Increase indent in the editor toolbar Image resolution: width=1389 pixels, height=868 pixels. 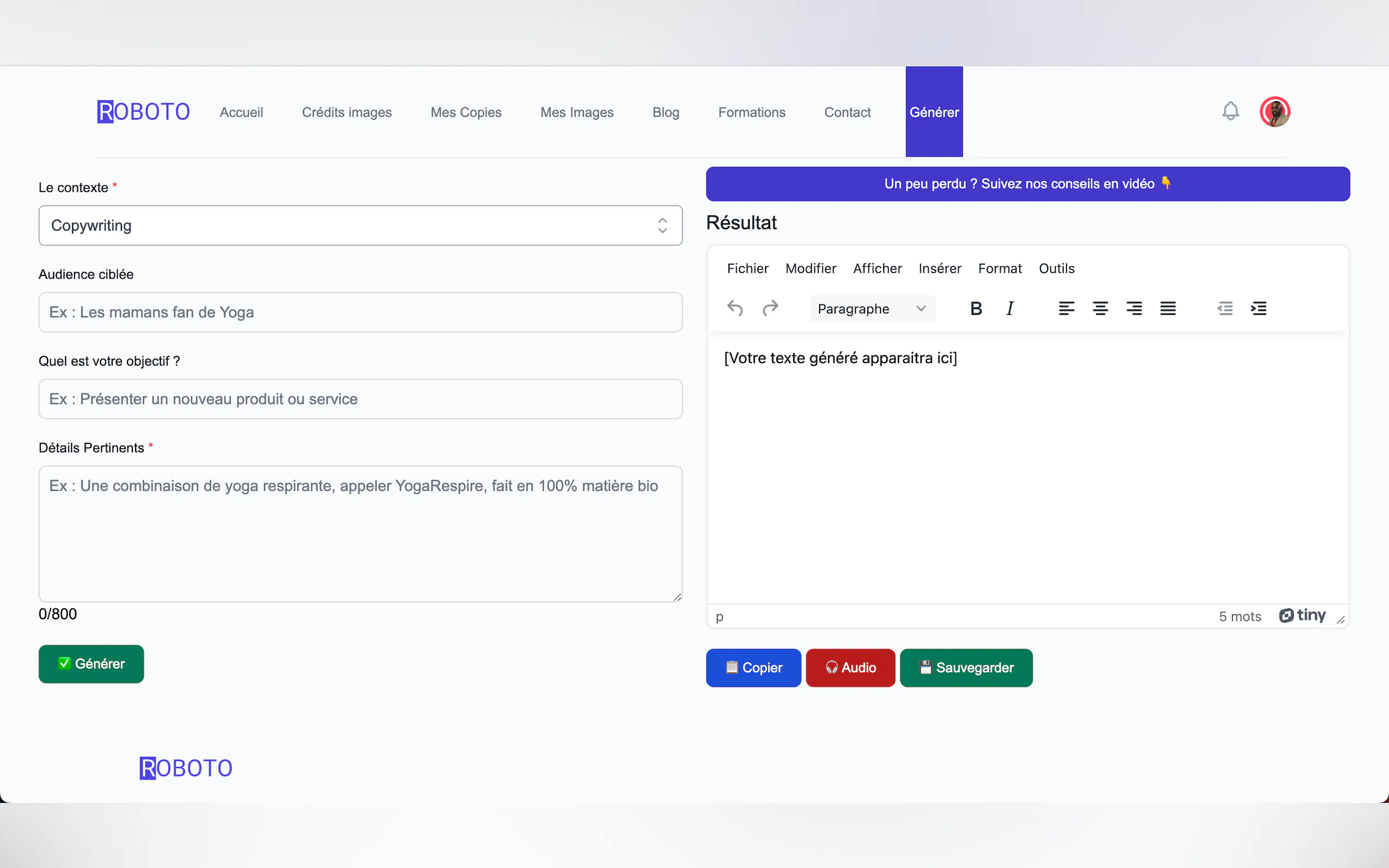[1258, 308]
